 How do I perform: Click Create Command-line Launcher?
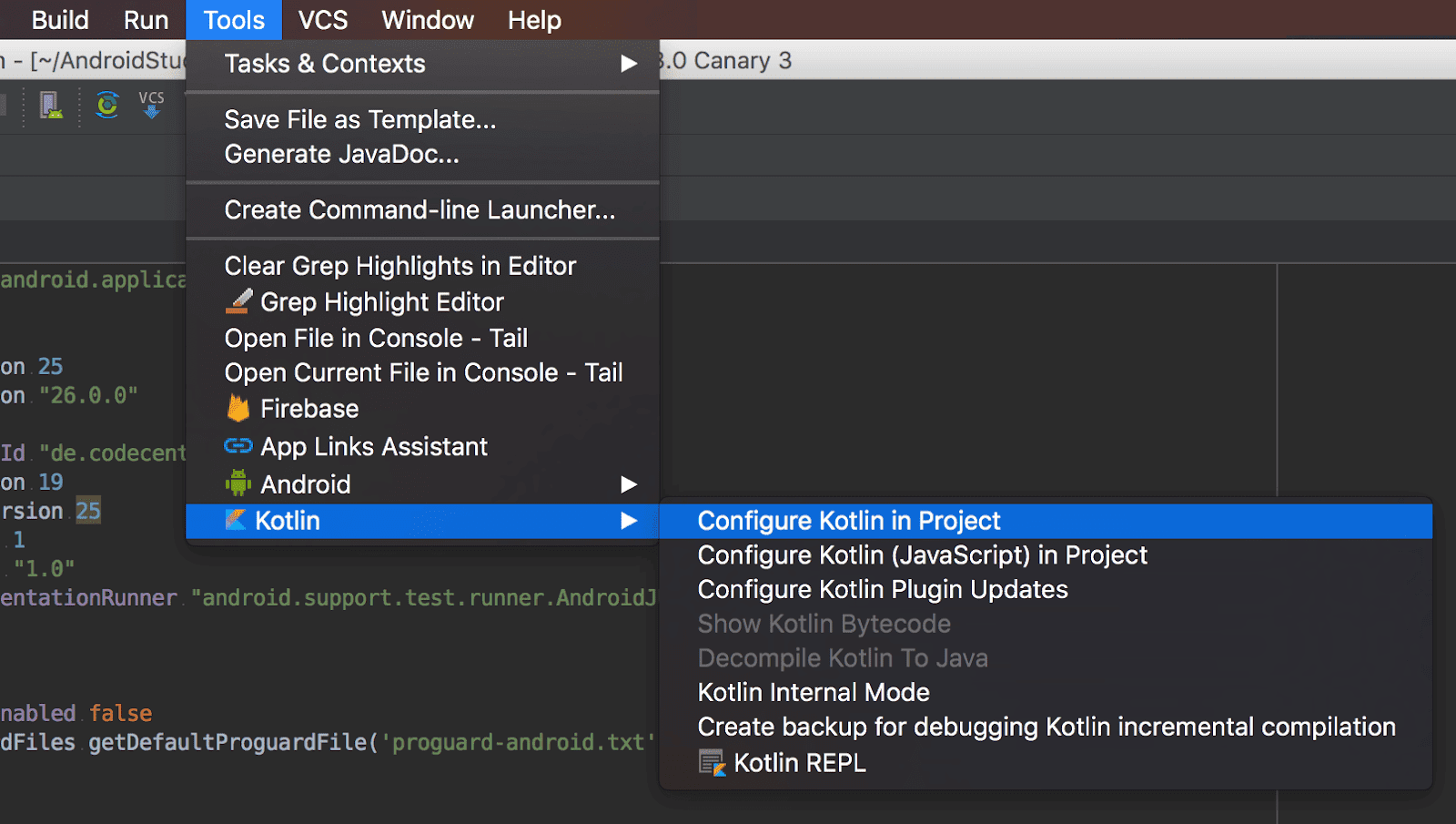click(420, 209)
